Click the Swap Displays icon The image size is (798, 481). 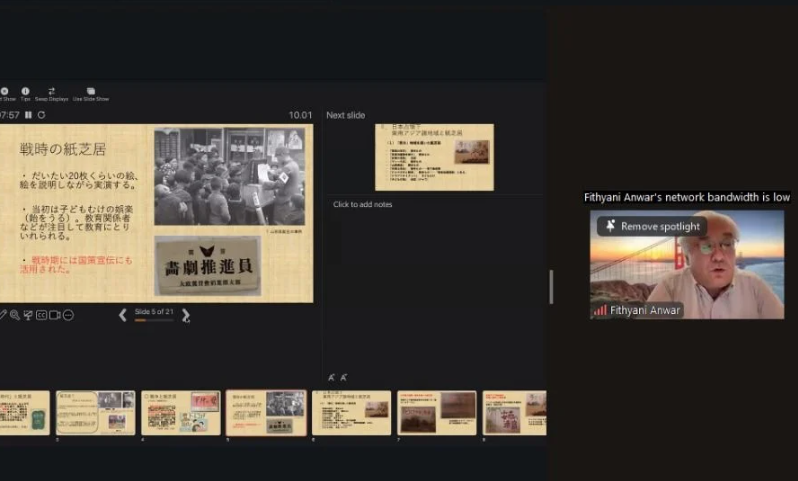tap(51, 92)
